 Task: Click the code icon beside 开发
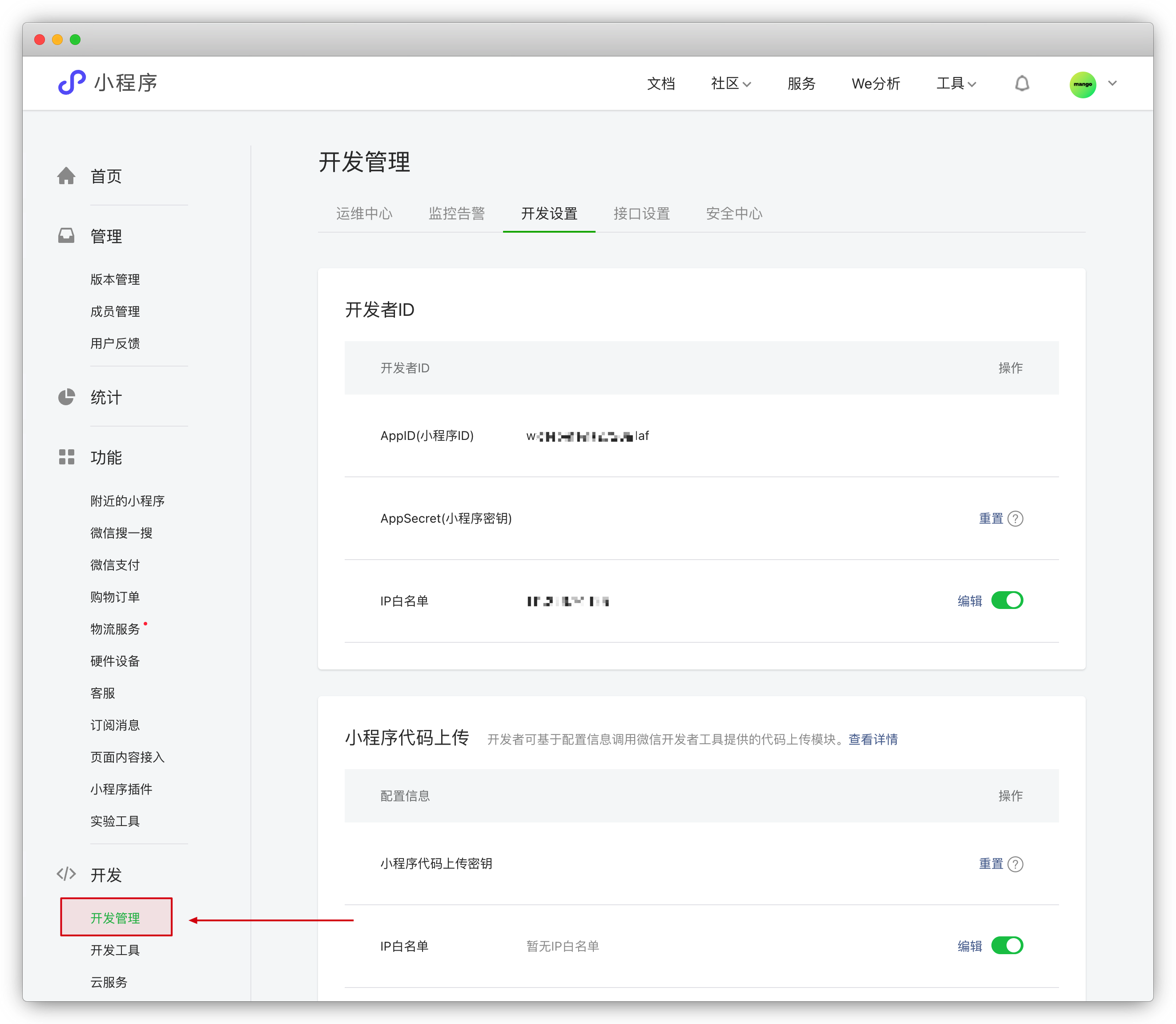click(66, 874)
